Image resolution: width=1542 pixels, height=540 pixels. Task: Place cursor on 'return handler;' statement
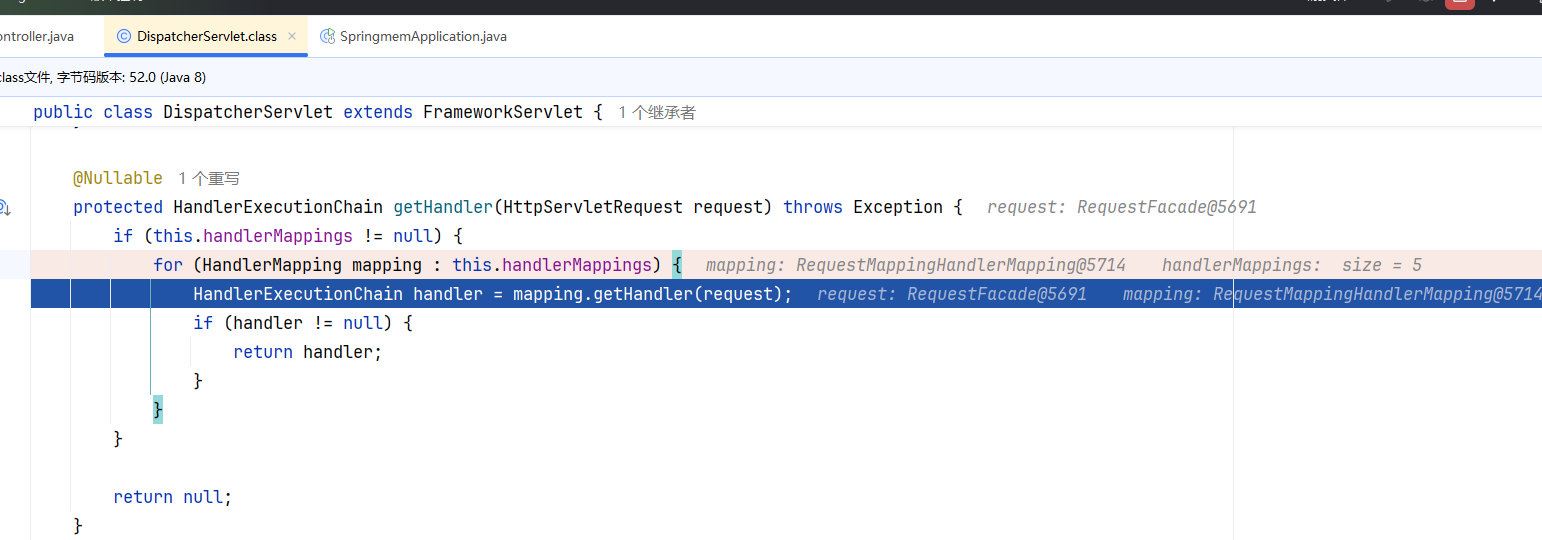(307, 352)
